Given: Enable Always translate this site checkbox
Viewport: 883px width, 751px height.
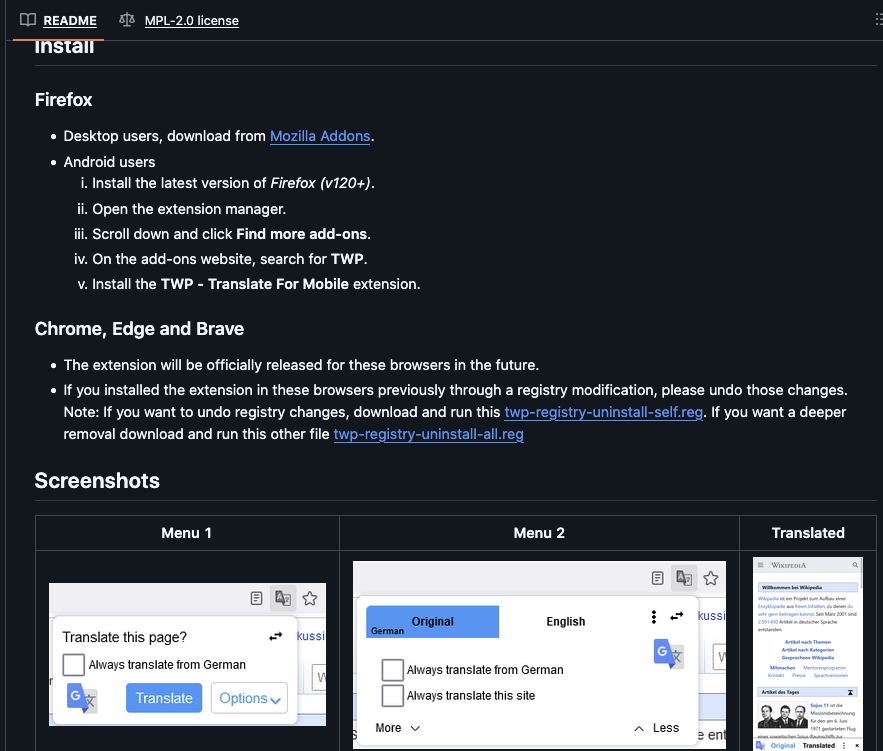Looking at the screenshot, I should (392, 695).
